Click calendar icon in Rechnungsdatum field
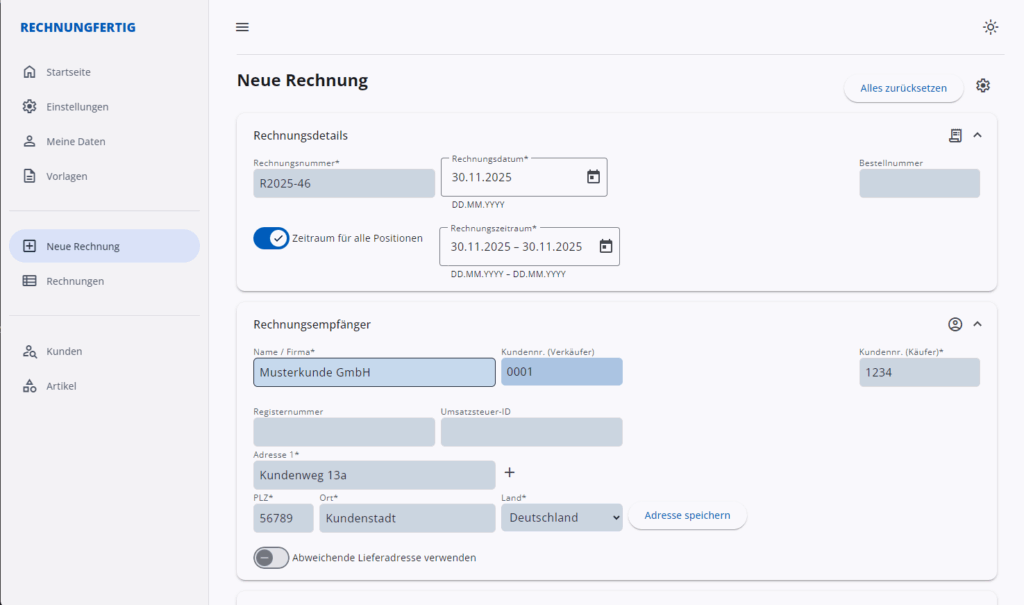Viewport: 1024px width, 605px height. (593, 177)
